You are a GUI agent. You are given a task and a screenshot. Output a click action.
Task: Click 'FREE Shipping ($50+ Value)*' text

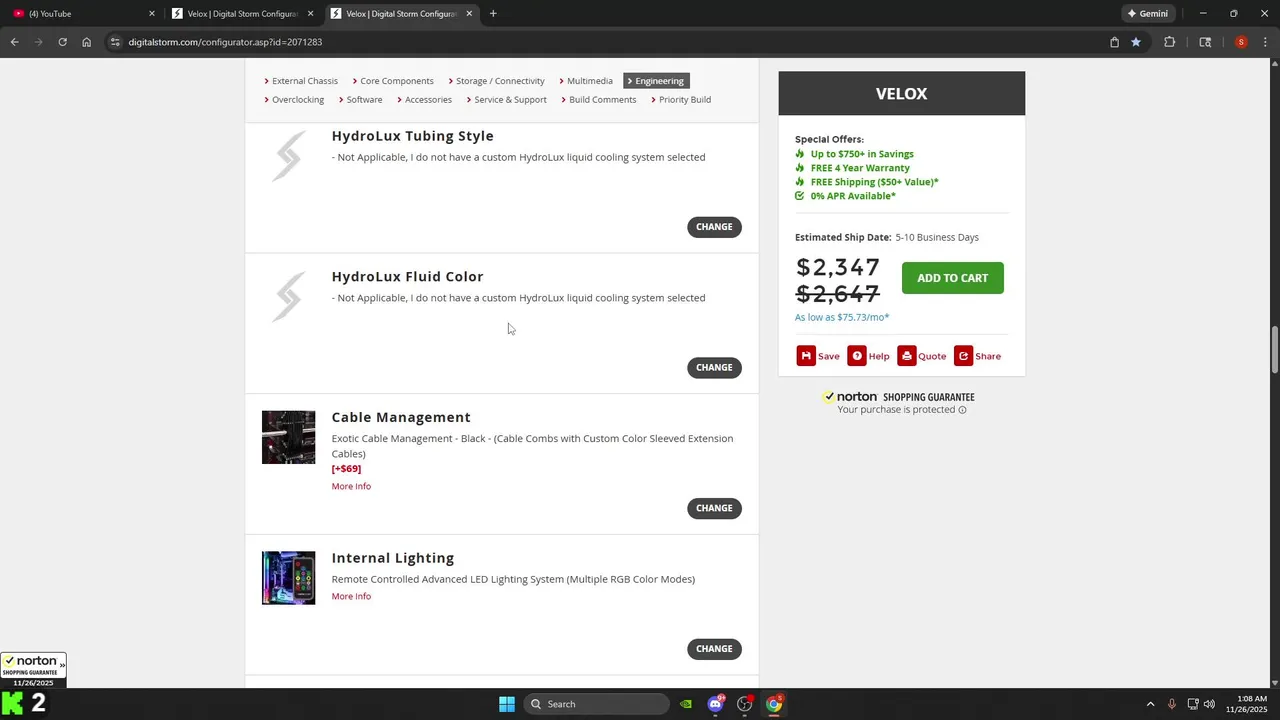[875, 182]
